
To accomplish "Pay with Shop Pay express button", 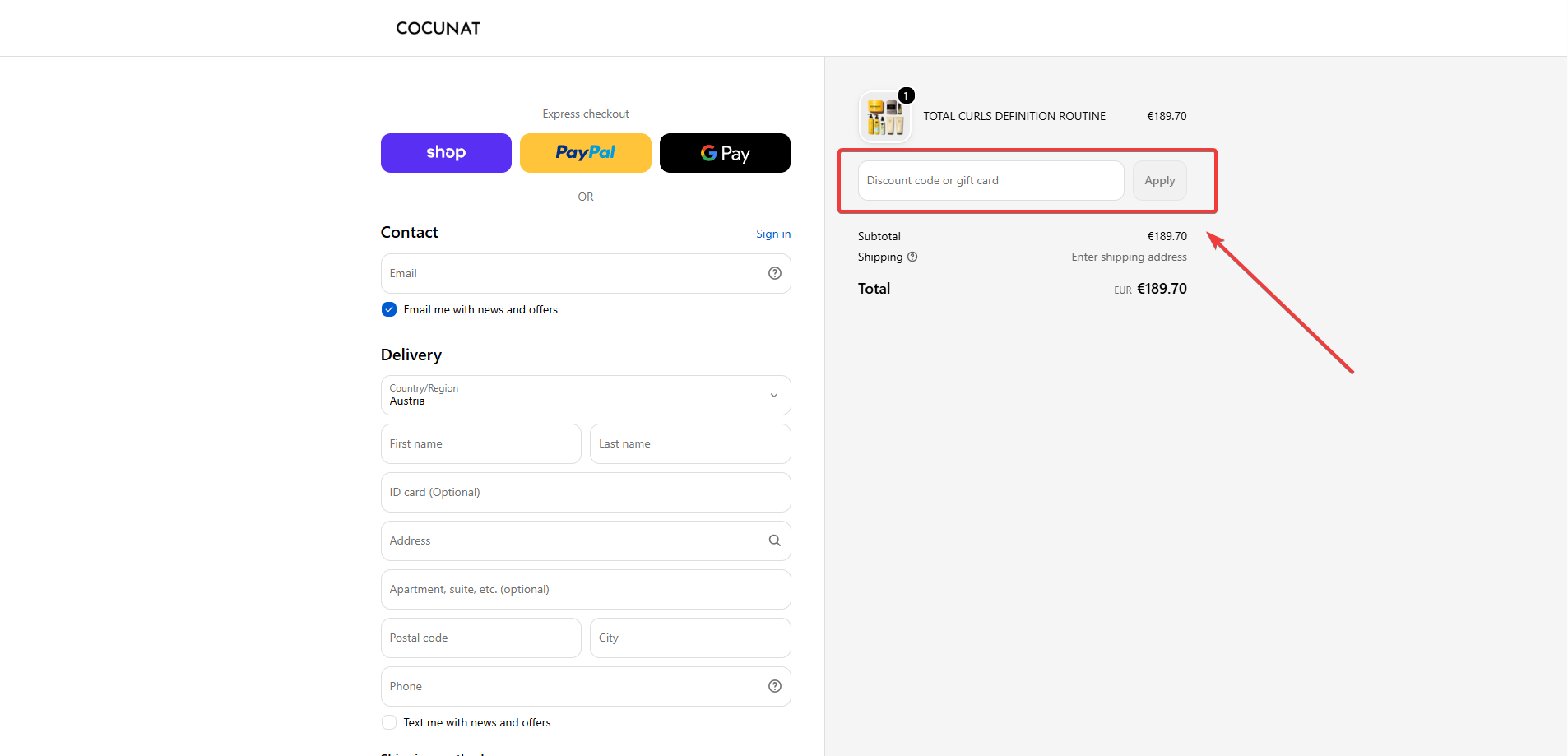I will point(446,153).
